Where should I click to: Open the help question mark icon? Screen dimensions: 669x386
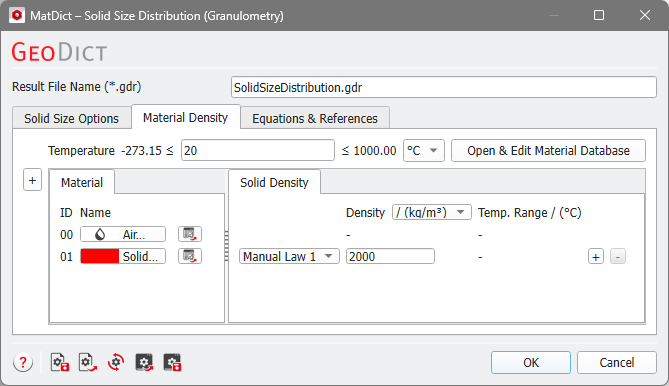[23, 363]
